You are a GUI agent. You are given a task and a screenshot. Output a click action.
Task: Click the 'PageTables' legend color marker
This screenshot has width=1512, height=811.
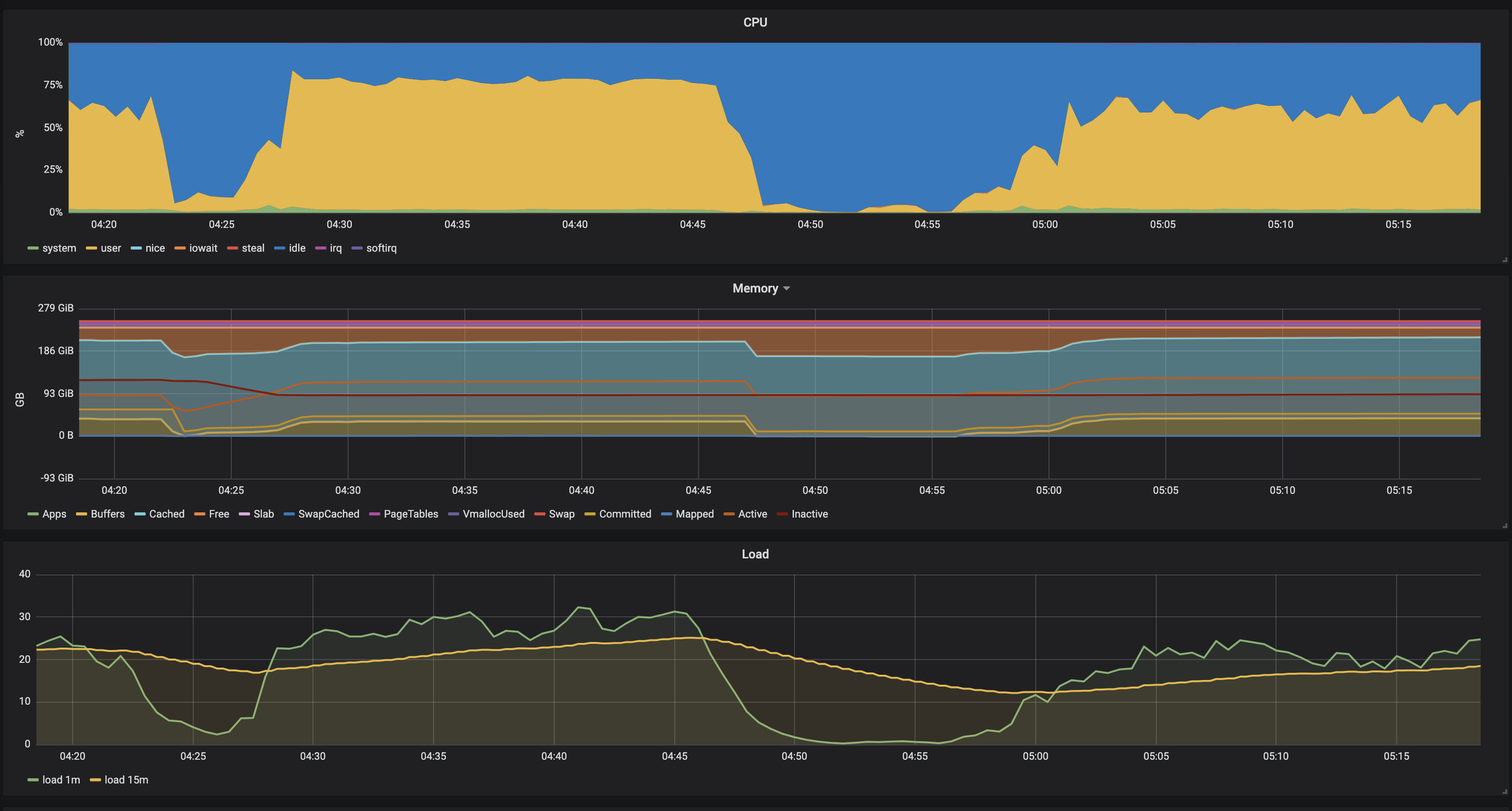point(375,514)
